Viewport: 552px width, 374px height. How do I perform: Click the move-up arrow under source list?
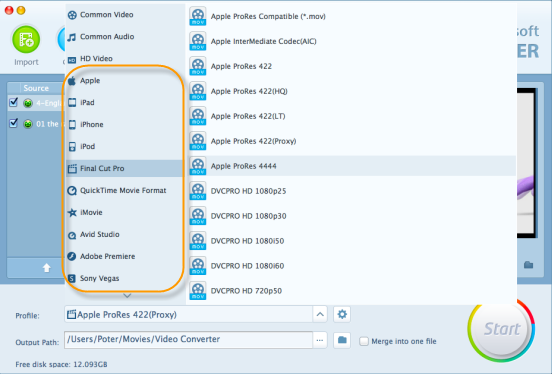pyautogui.click(x=46, y=268)
